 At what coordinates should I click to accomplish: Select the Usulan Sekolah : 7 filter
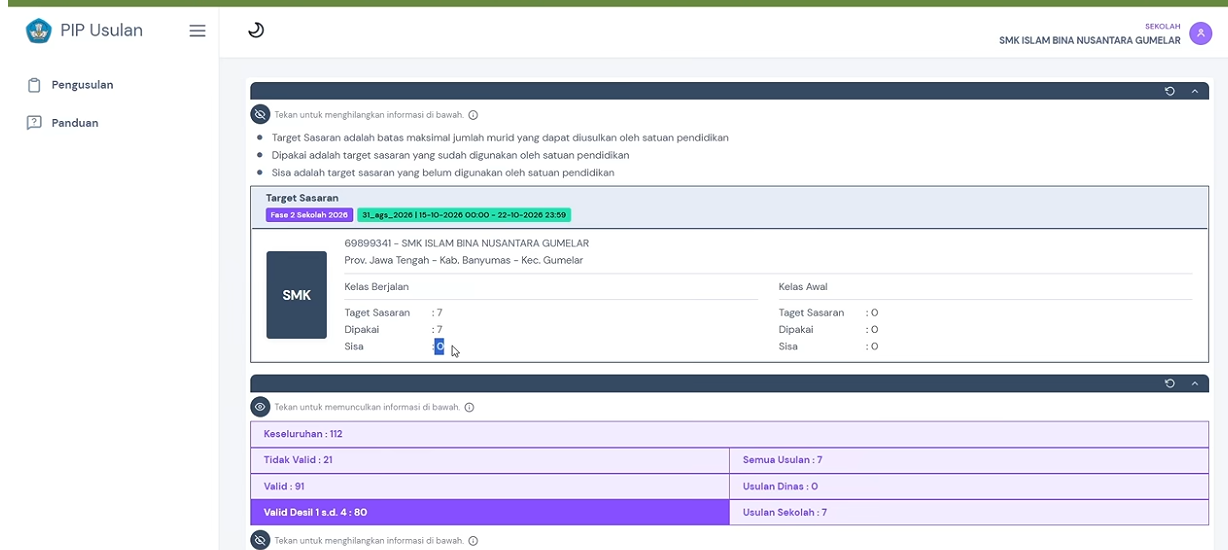tap(969, 512)
